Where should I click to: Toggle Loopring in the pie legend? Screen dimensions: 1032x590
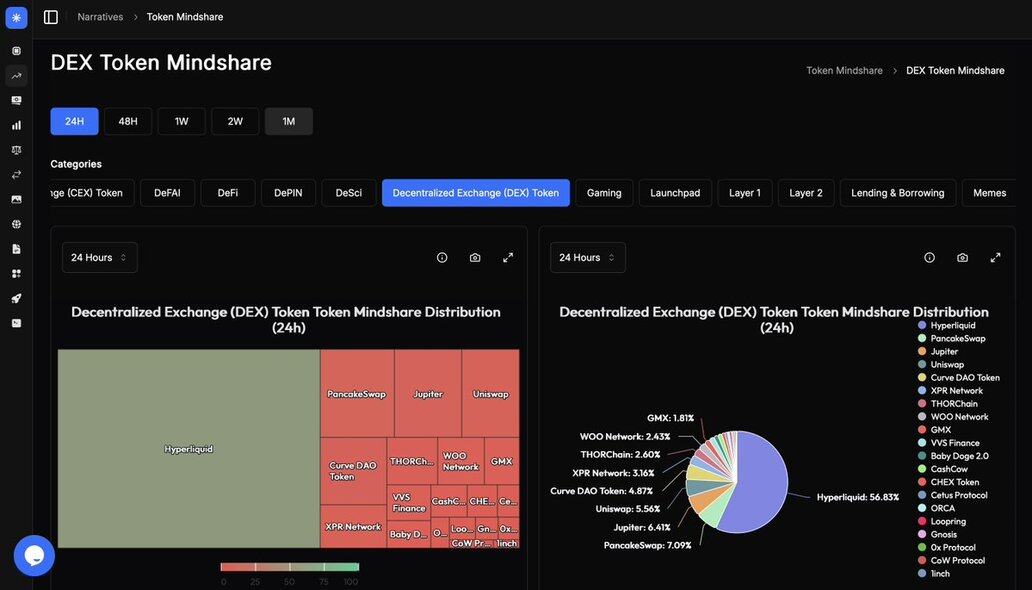point(942,521)
